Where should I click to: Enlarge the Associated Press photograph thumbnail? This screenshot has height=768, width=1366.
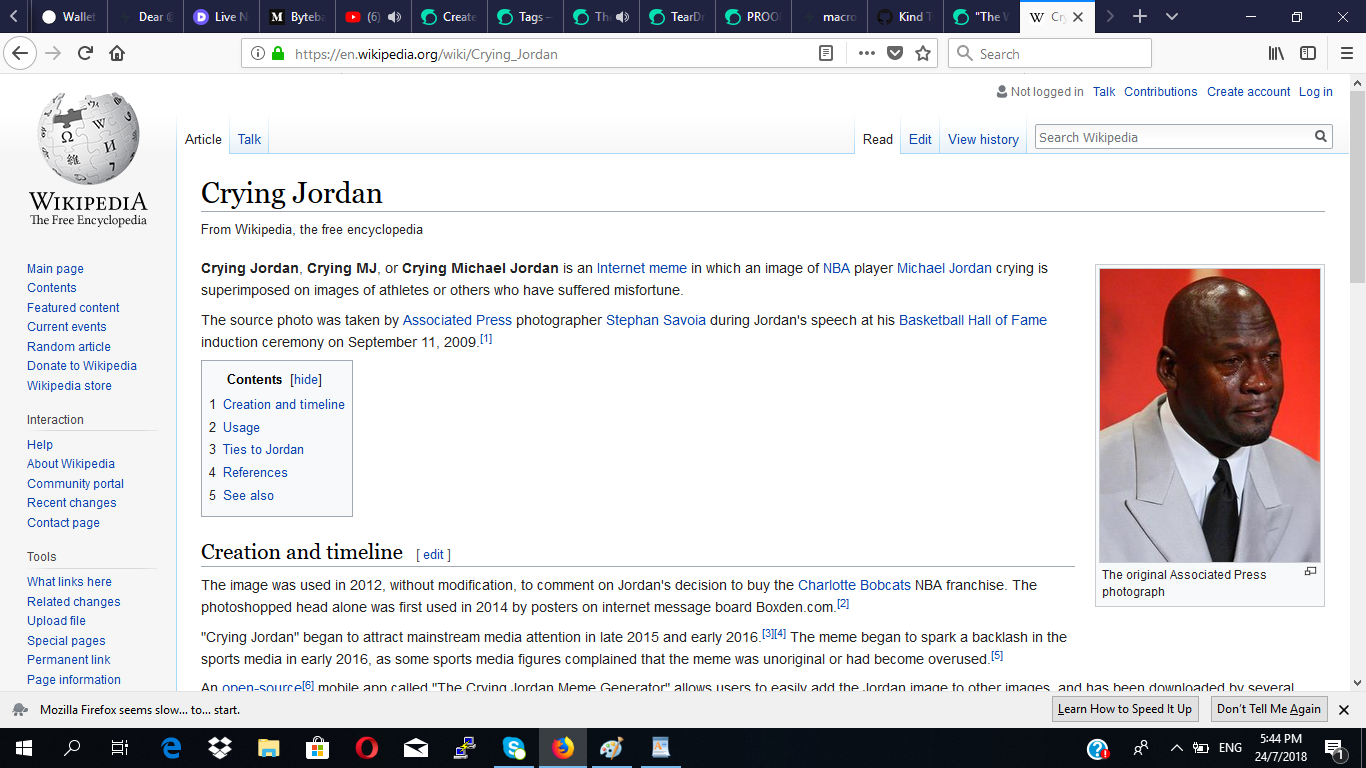click(1210, 415)
